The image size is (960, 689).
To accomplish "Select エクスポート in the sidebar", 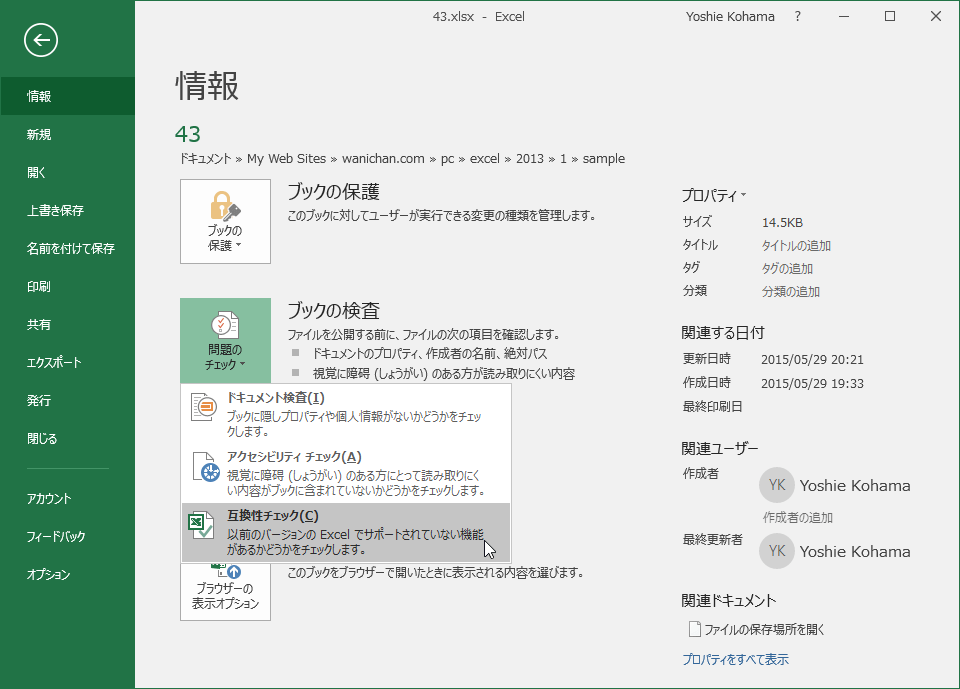I will pos(67,362).
